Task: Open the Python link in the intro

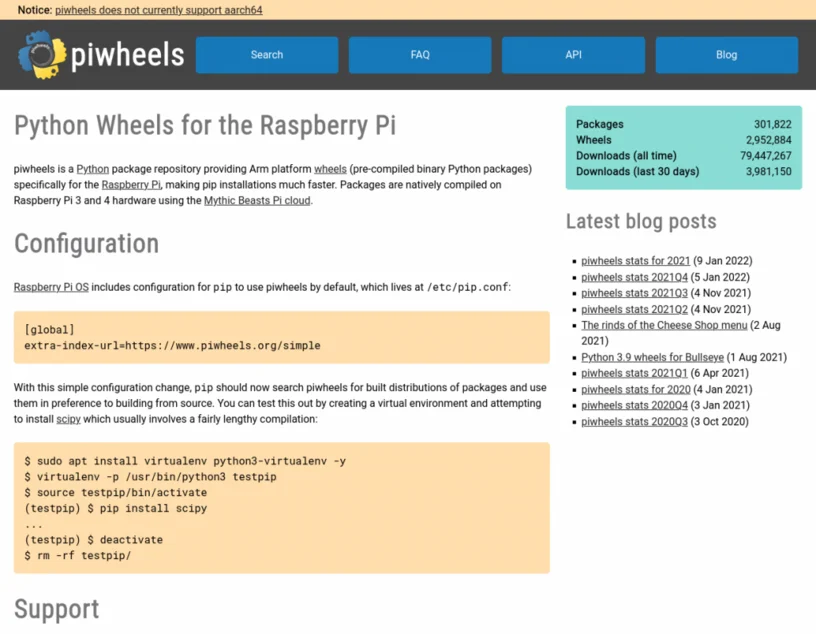Action: 93,169
